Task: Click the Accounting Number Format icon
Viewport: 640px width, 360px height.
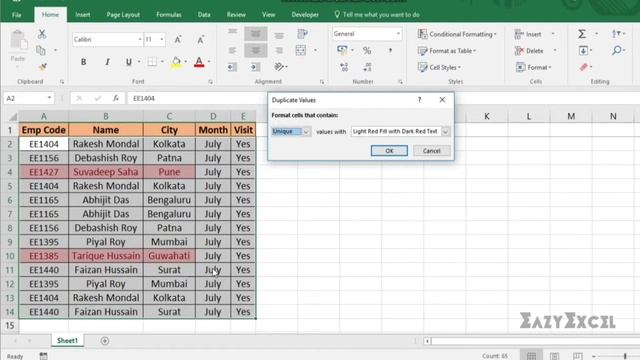Action: [342, 50]
